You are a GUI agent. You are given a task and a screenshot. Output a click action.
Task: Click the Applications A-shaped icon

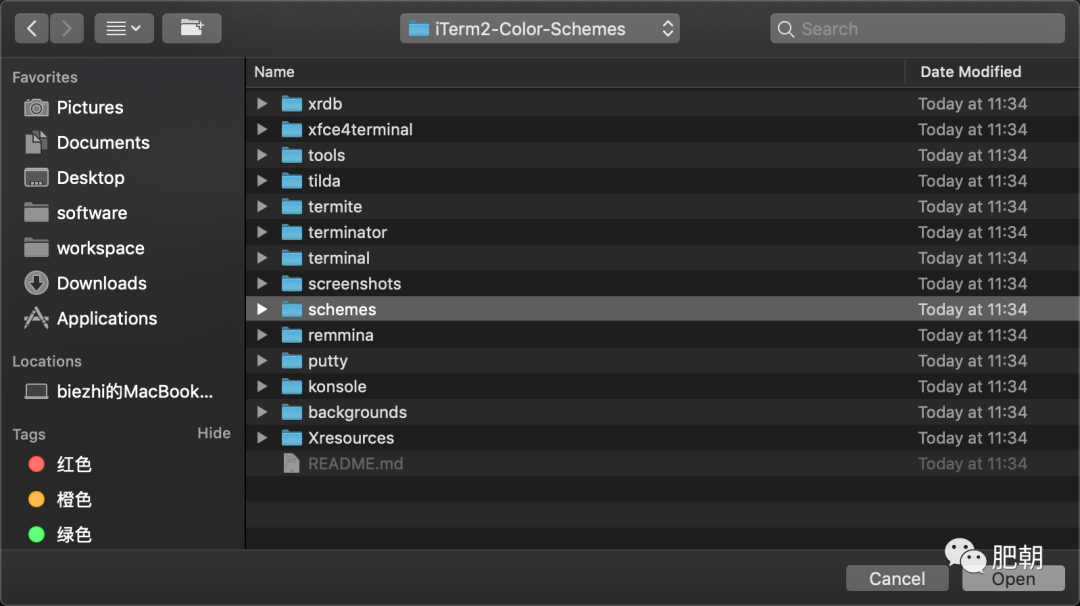(x=36, y=318)
